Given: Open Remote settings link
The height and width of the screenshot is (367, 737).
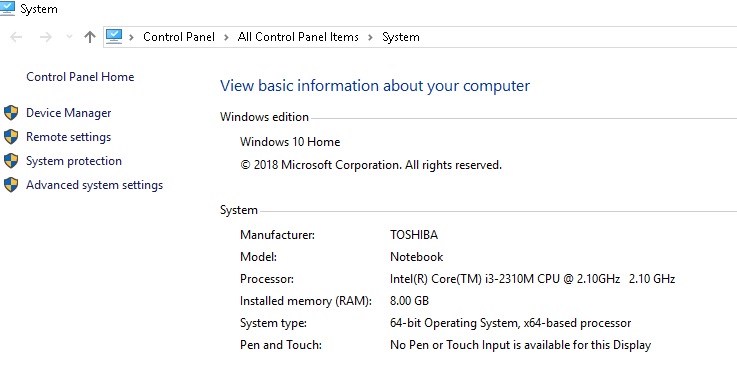Looking at the screenshot, I should pos(69,137).
